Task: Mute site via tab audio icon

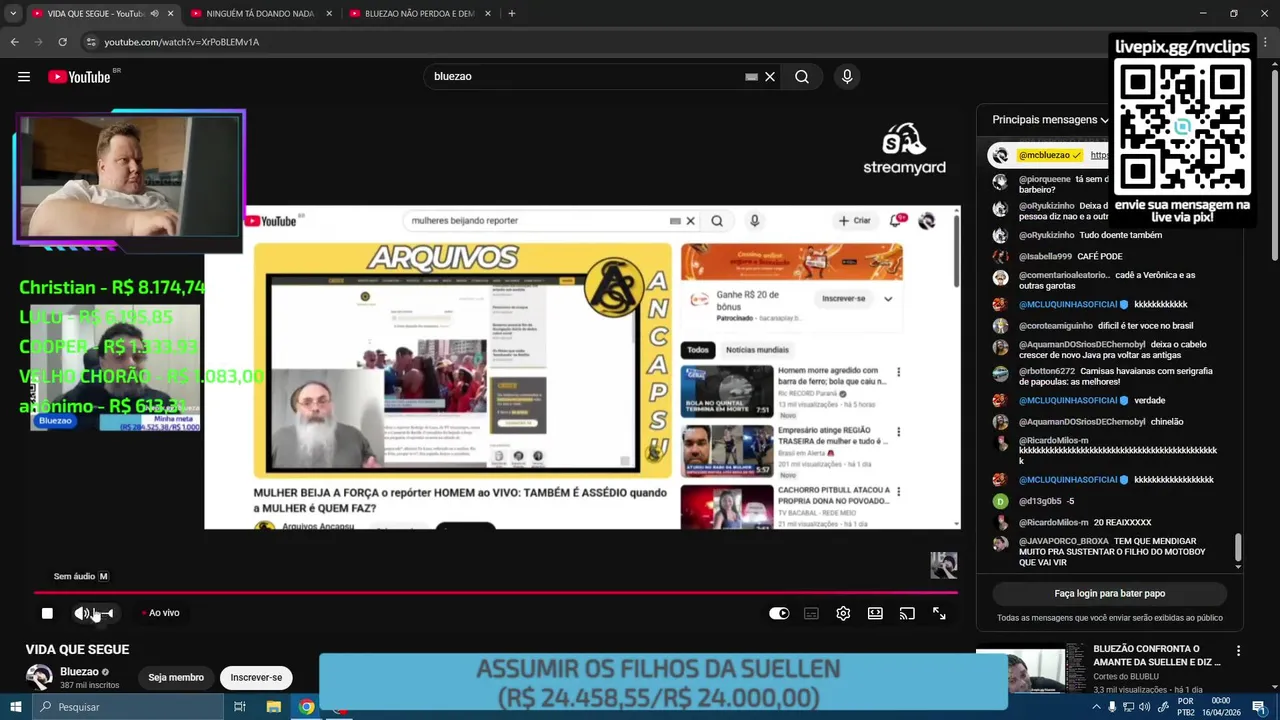Action: pos(154,14)
